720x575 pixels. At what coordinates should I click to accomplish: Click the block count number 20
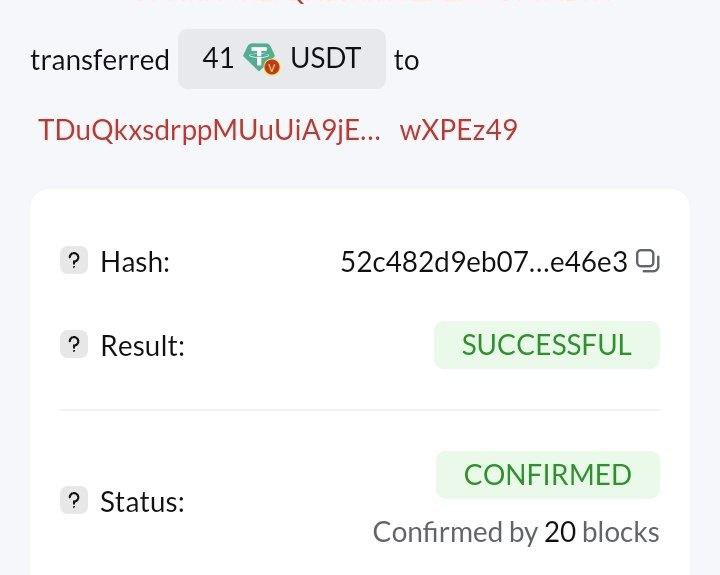pyautogui.click(x=560, y=532)
